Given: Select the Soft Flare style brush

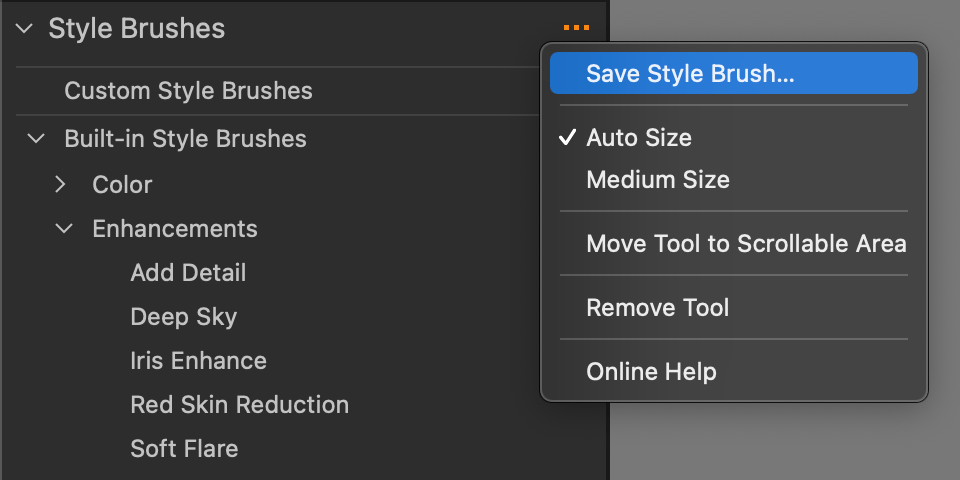Looking at the screenshot, I should 184,449.
